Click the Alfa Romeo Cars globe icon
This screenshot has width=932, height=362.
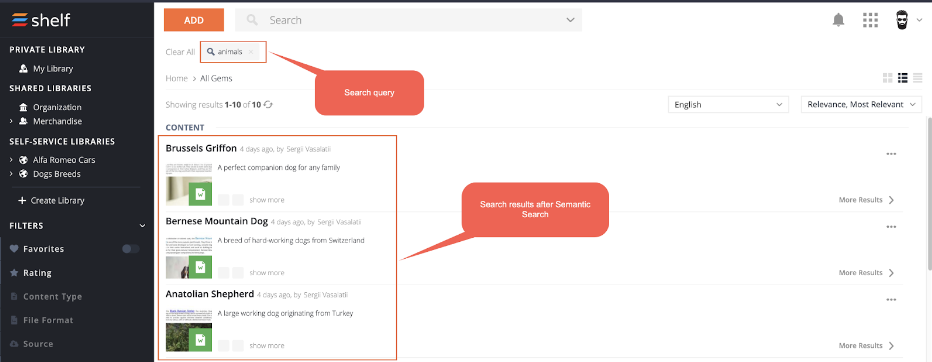(x=23, y=160)
